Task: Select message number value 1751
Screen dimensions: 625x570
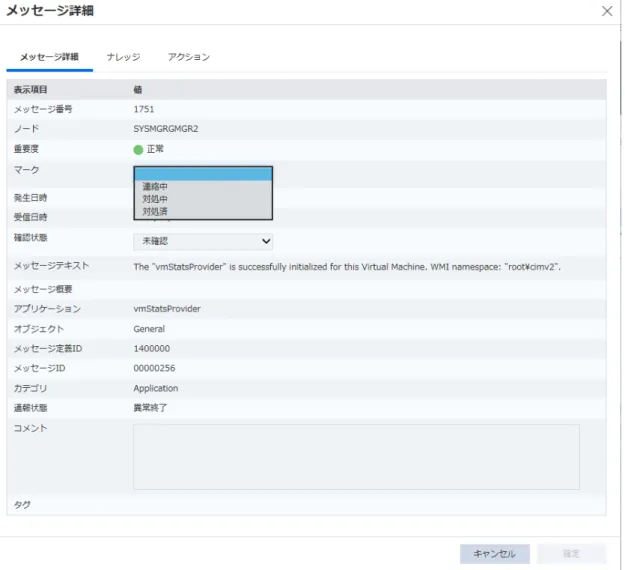Action: tap(143, 109)
